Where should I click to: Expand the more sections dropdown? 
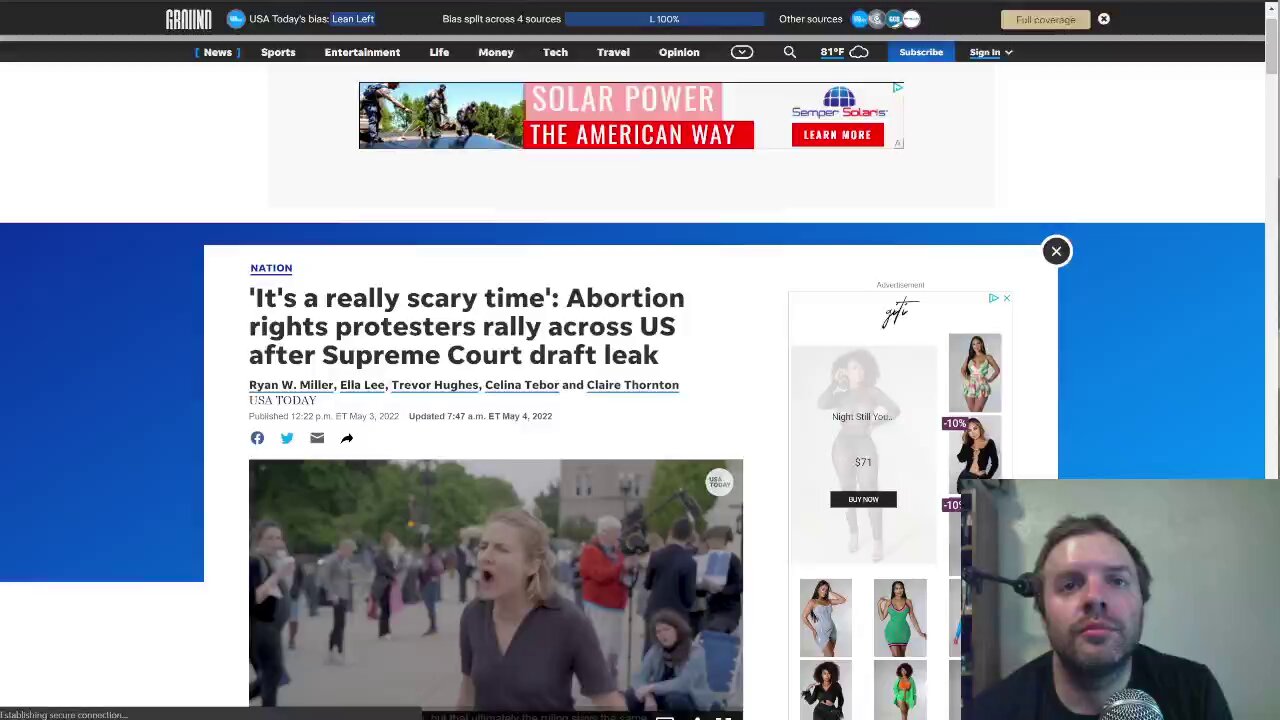742,52
